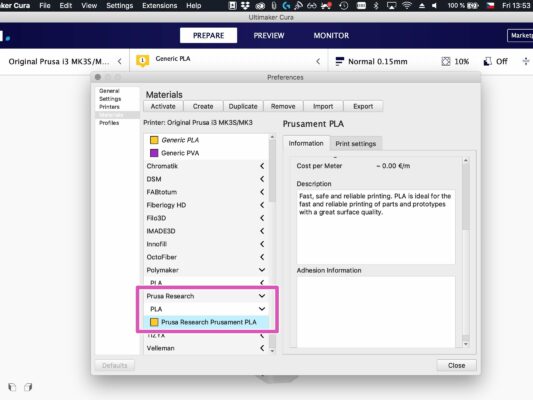Open the Settings menu
This screenshot has height=400, width=533.
click(x=120, y=5)
